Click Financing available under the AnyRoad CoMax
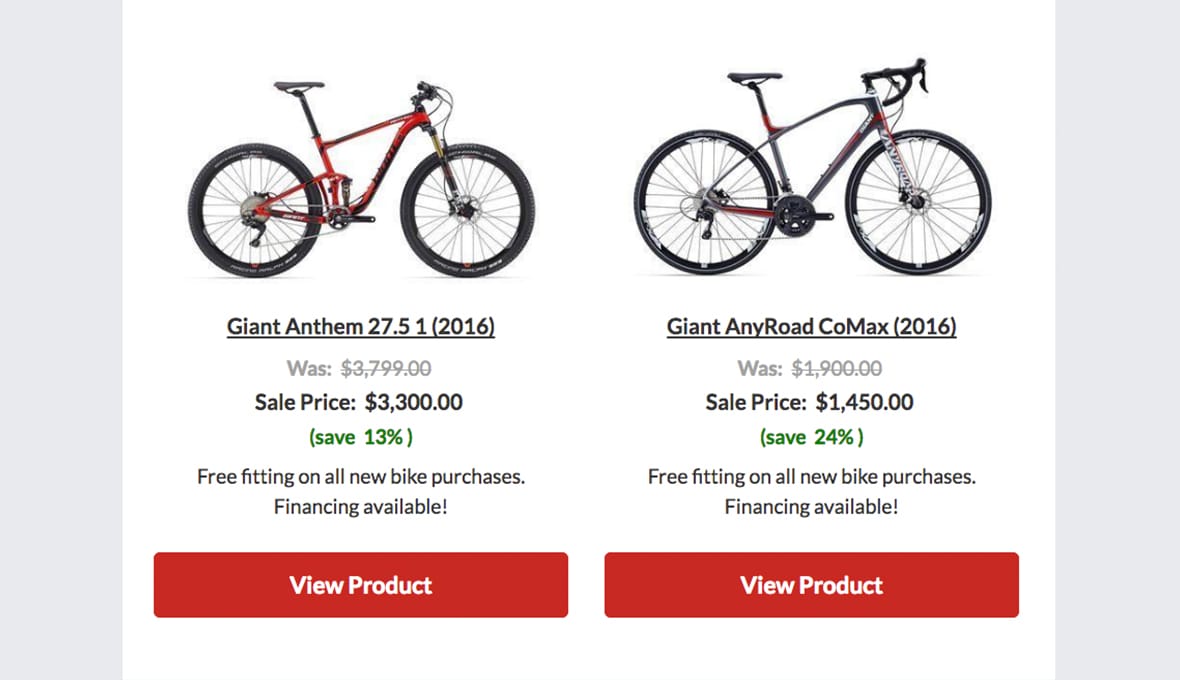The image size is (1180, 680). coord(810,507)
